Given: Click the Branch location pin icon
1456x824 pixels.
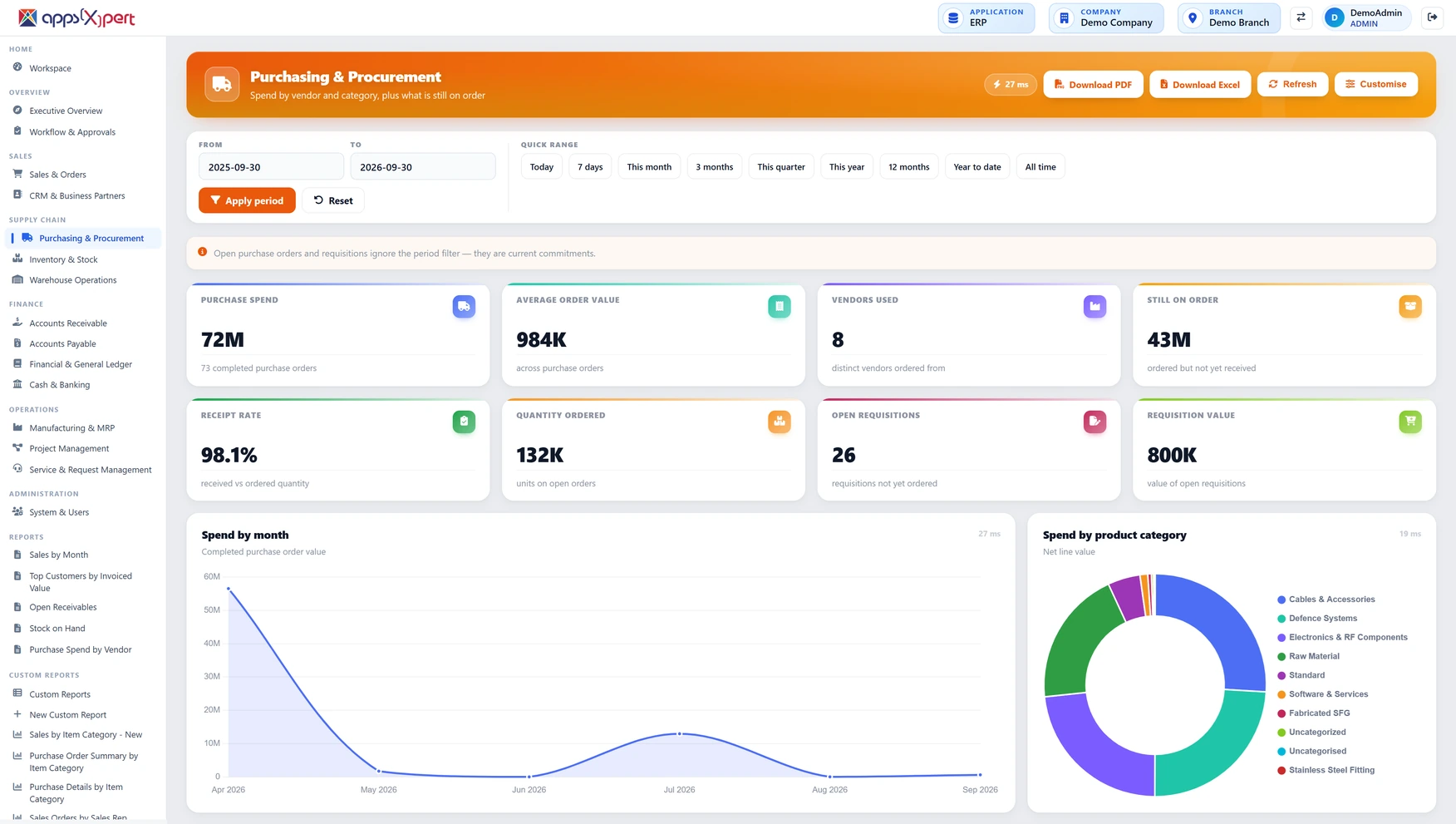Looking at the screenshot, I should point(1193,17).
